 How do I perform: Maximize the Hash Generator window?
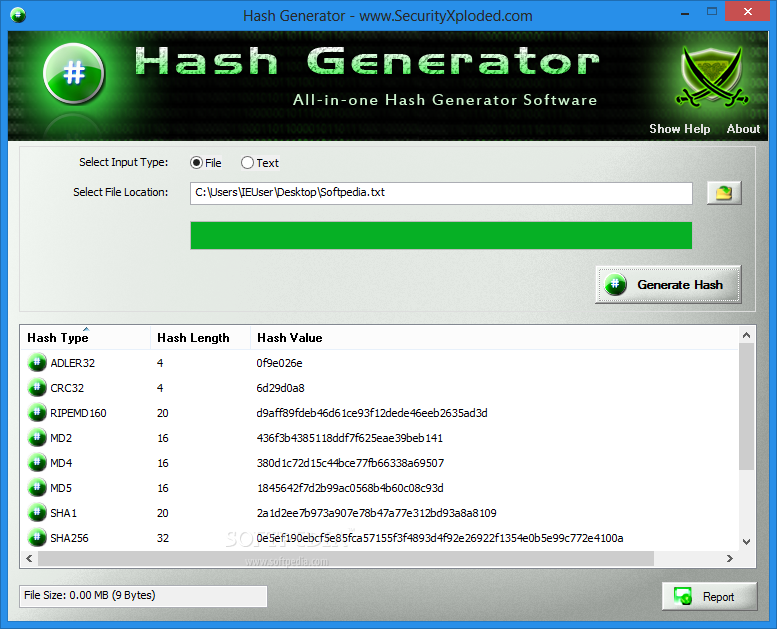[712, 11]
